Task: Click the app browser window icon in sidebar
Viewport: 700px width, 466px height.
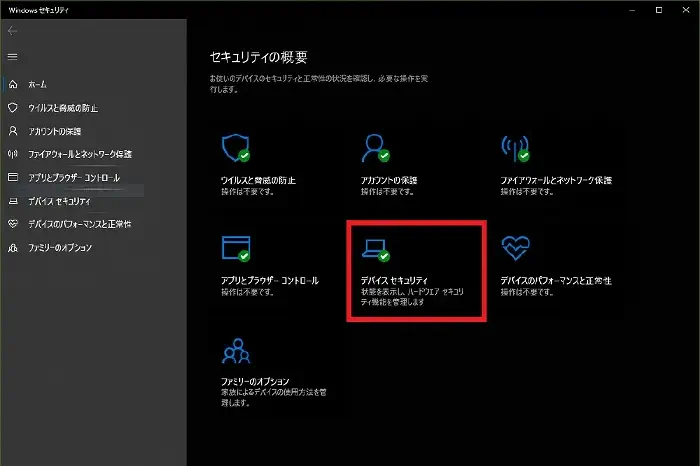Action: point(13,177)
